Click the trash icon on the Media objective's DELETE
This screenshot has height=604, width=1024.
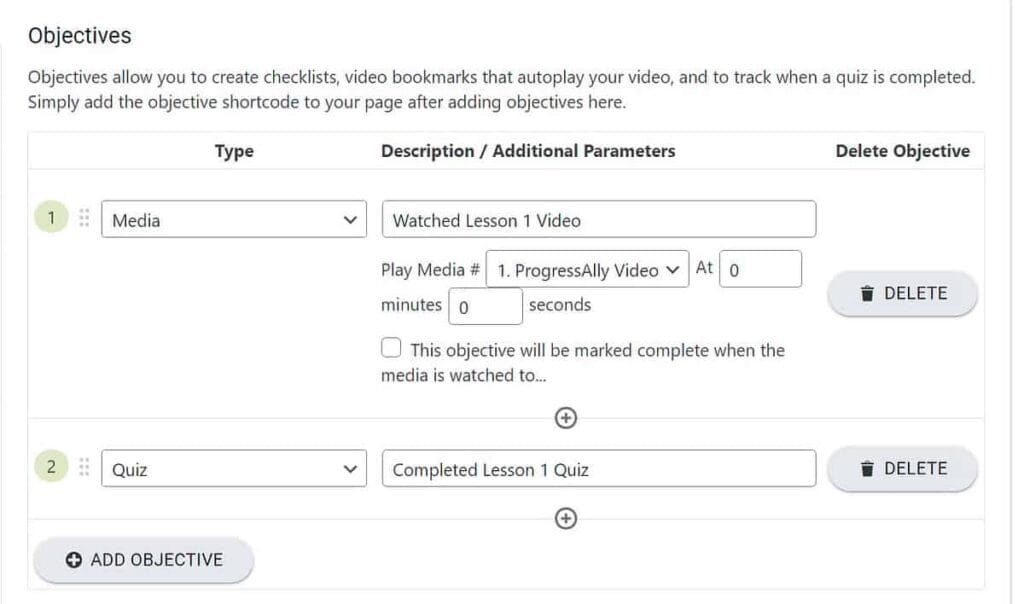pyautogui.click(x=869, y=293)
